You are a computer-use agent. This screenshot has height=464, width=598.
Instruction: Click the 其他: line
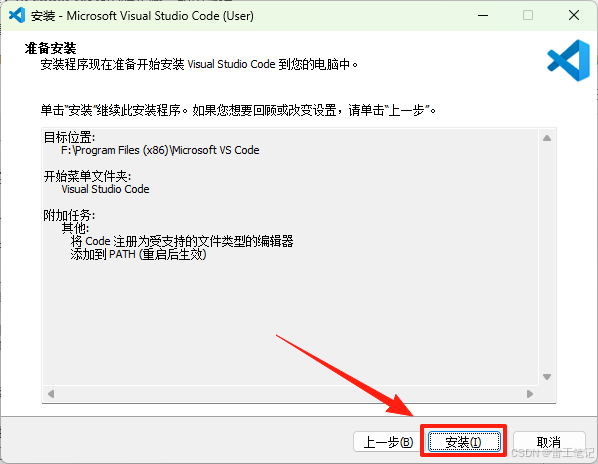point(76,228)
